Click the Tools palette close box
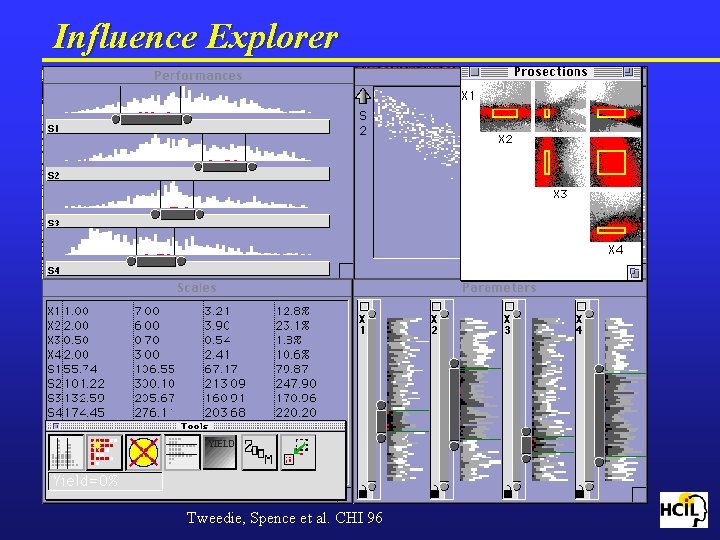 [x=56, y=426]
